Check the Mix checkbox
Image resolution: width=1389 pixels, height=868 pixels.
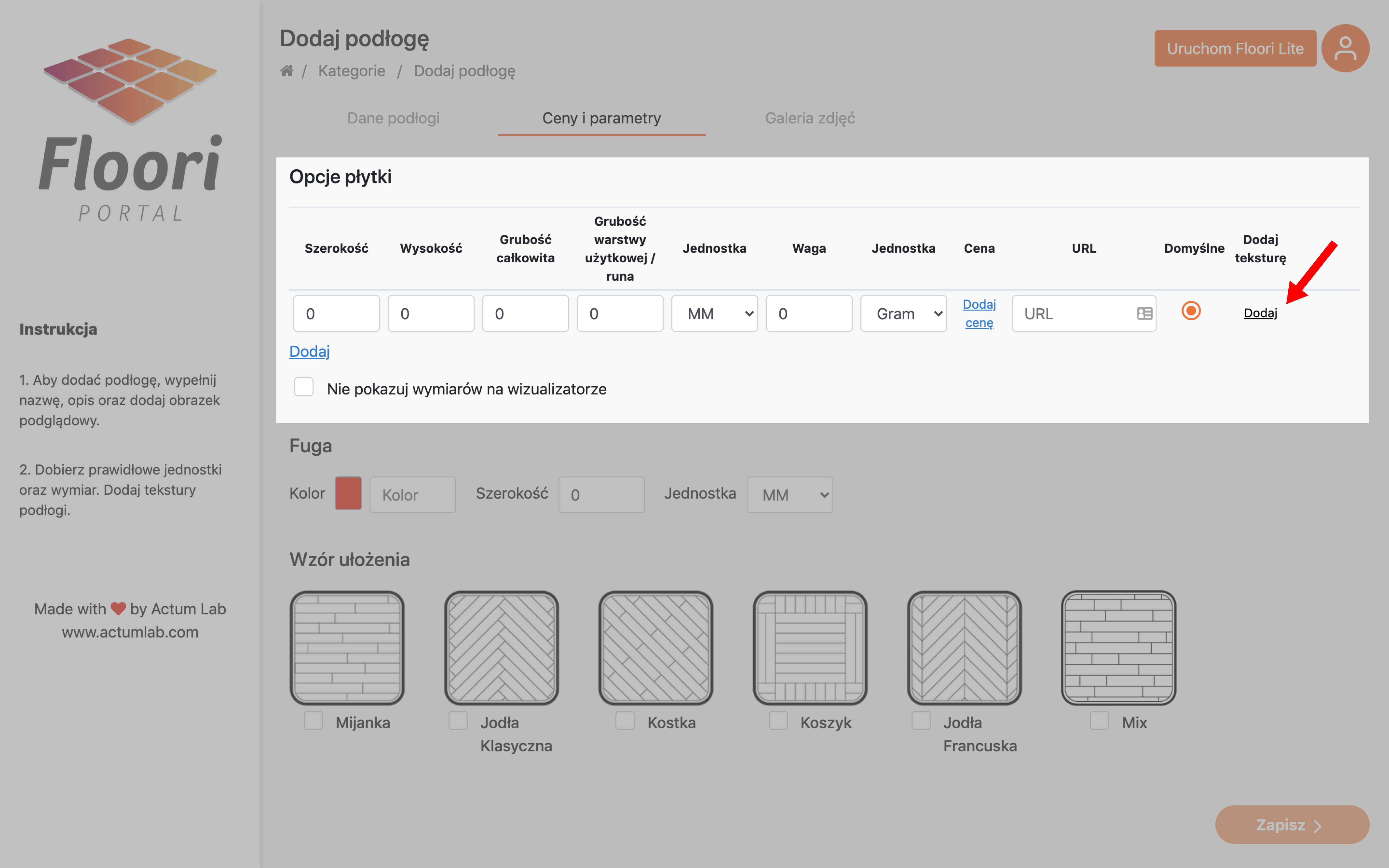[x=1100, y=720]
